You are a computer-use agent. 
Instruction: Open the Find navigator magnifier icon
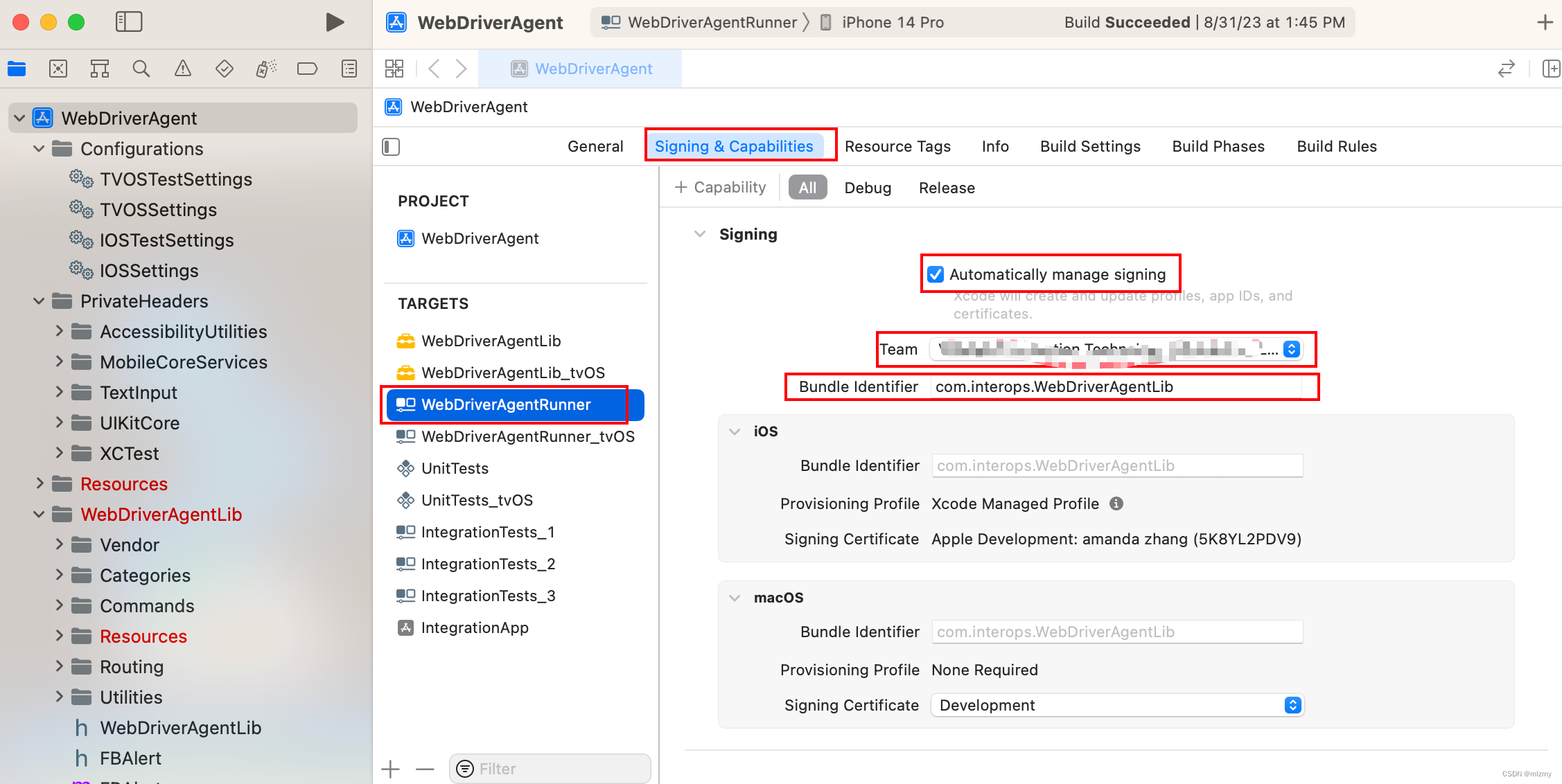click(141, 69)
